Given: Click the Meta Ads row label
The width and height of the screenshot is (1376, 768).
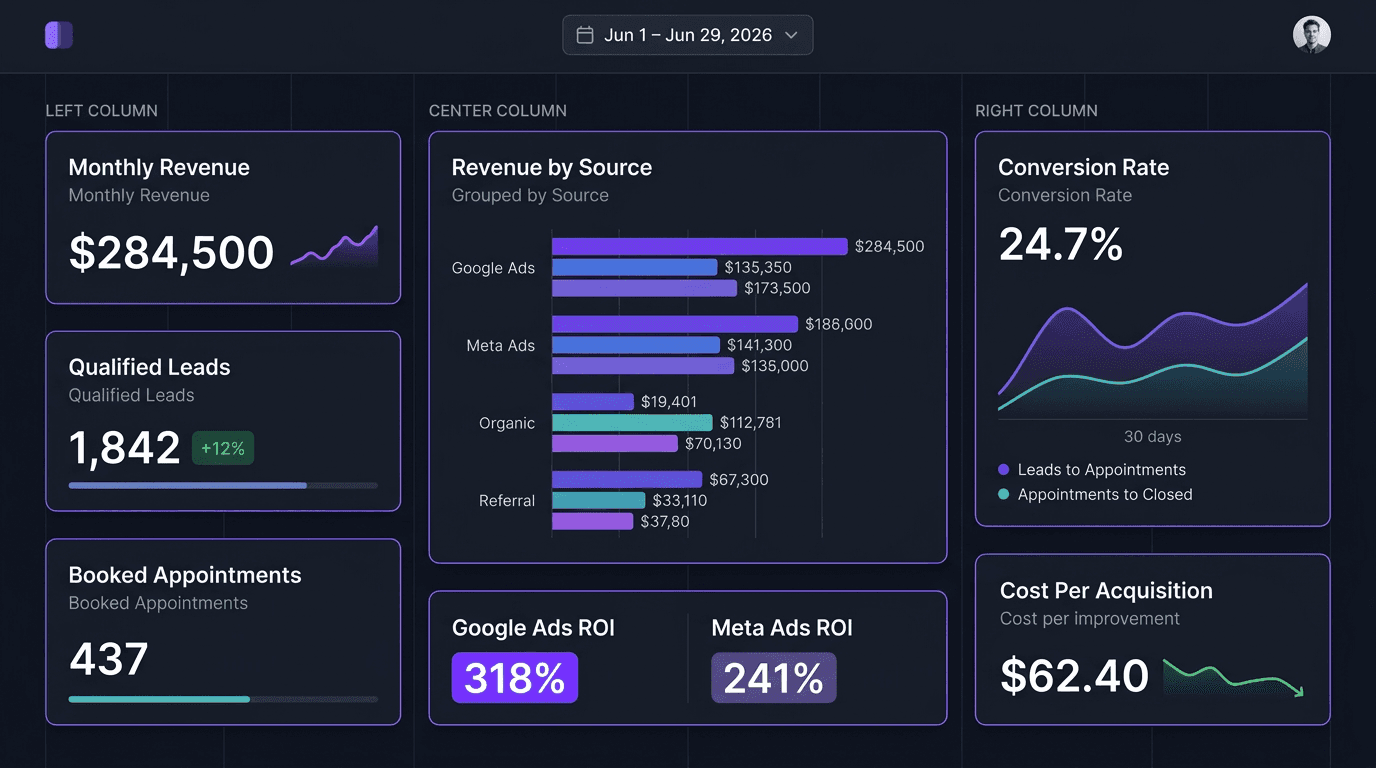Looking at the screenshot, I should click(x=501, y=345).
